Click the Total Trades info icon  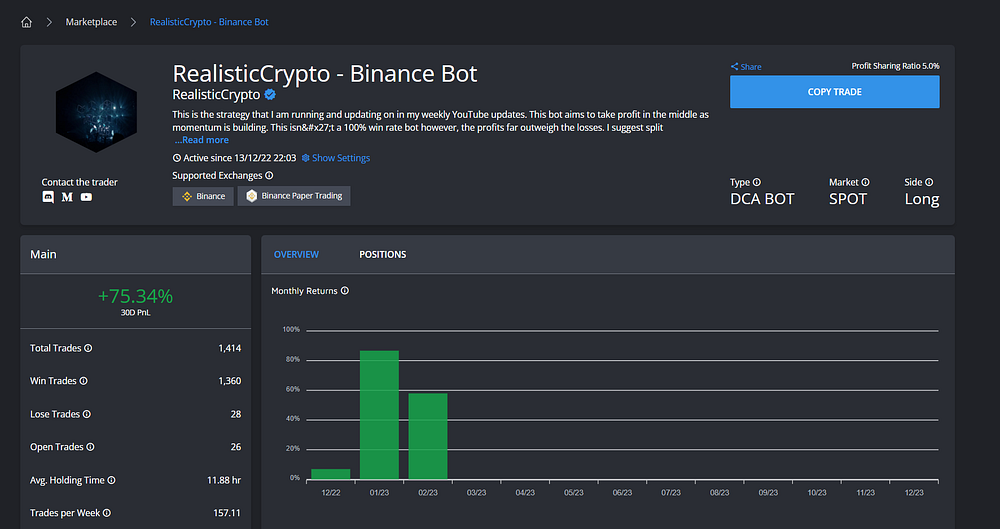89,348
